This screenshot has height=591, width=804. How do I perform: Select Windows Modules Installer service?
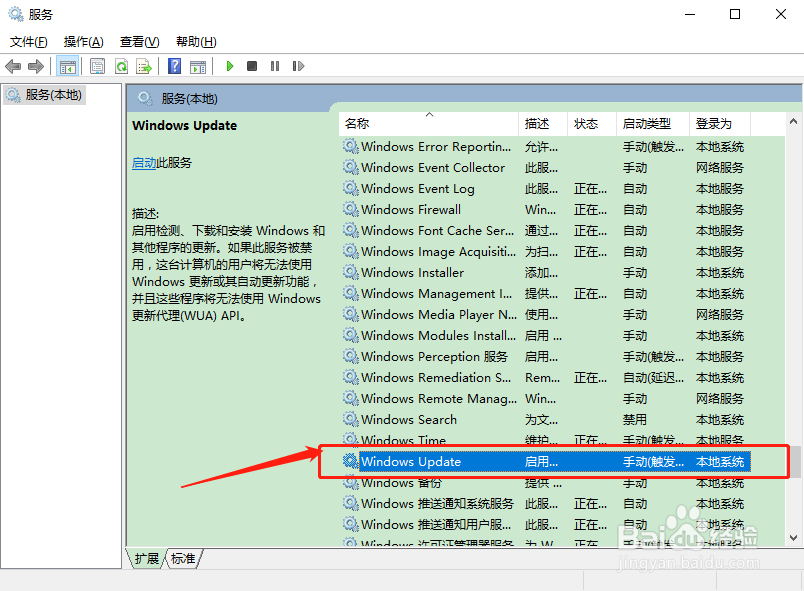546,336
